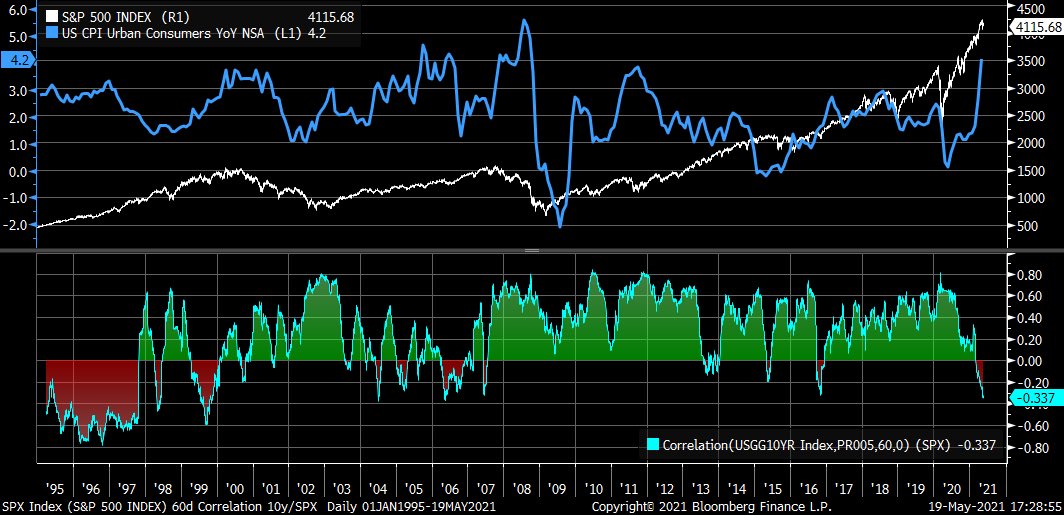Click the 4115.68 price flag on right axis
The height and width of the screenshot is (515, 1064).
pyautogui.click(x=1036, y=27)
